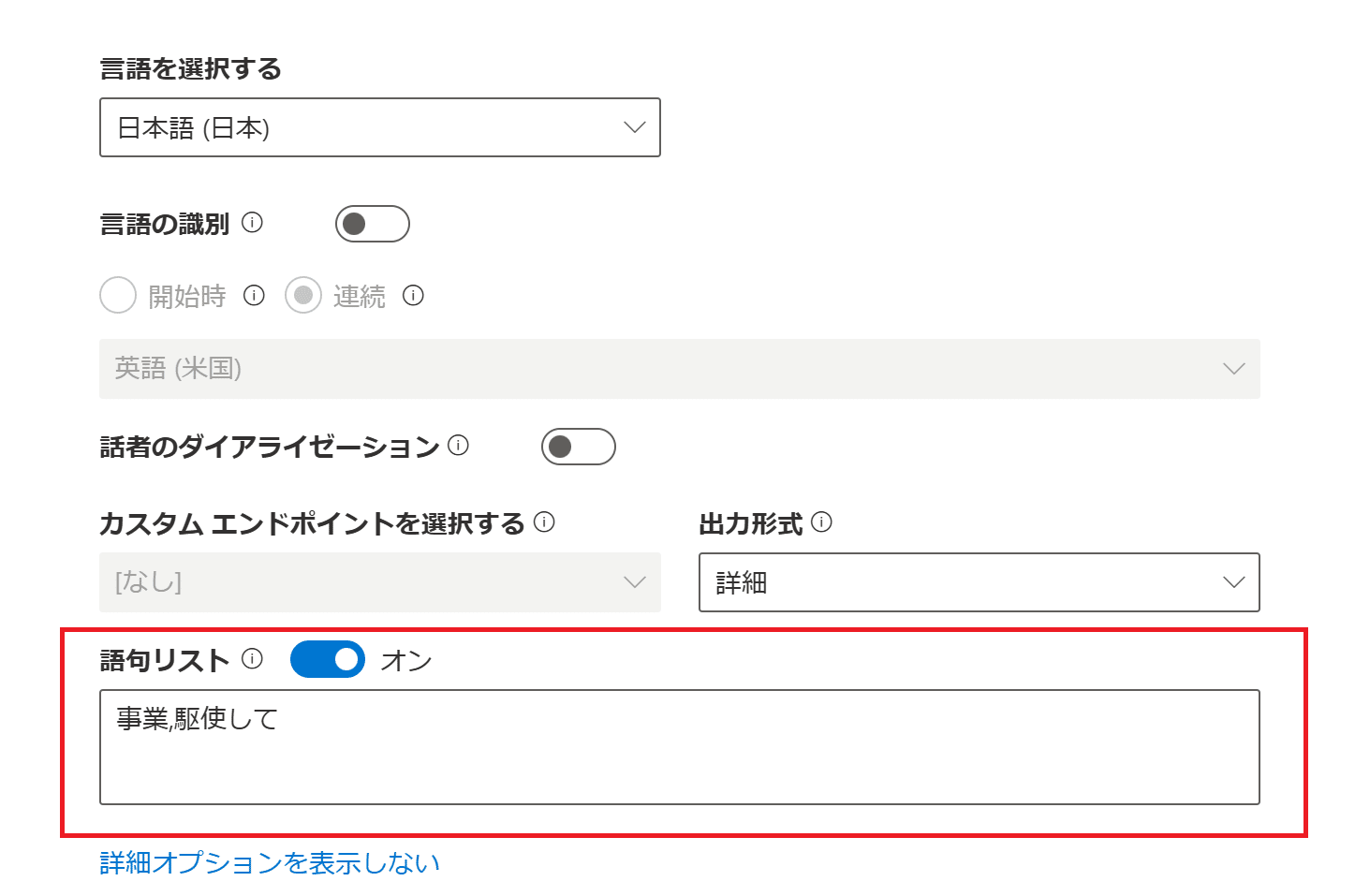Click info icon next to 言語の識別
Viewport: 1355px width, 896px height.
click(252, 223)
